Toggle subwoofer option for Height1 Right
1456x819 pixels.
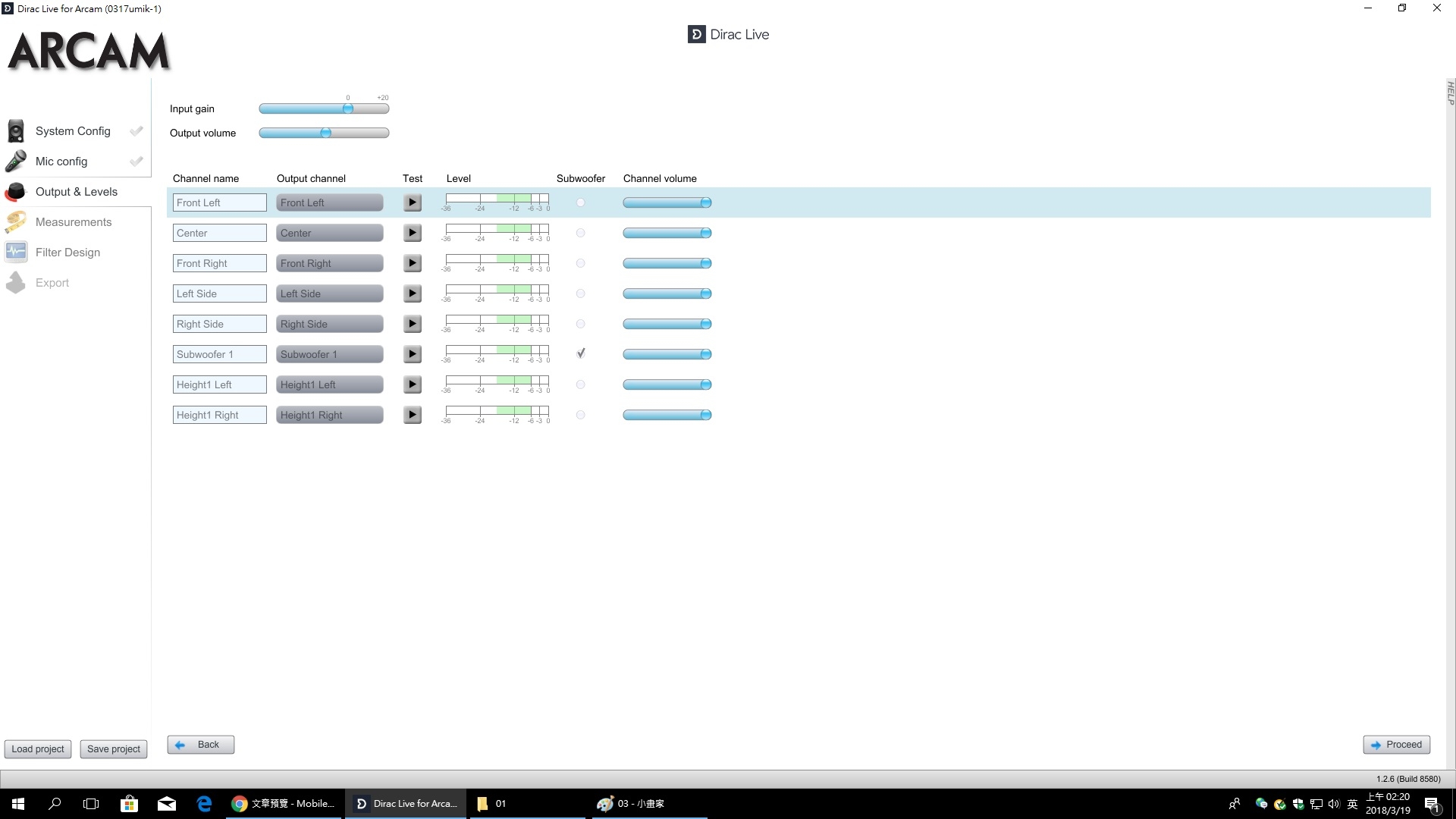(581, 415)
